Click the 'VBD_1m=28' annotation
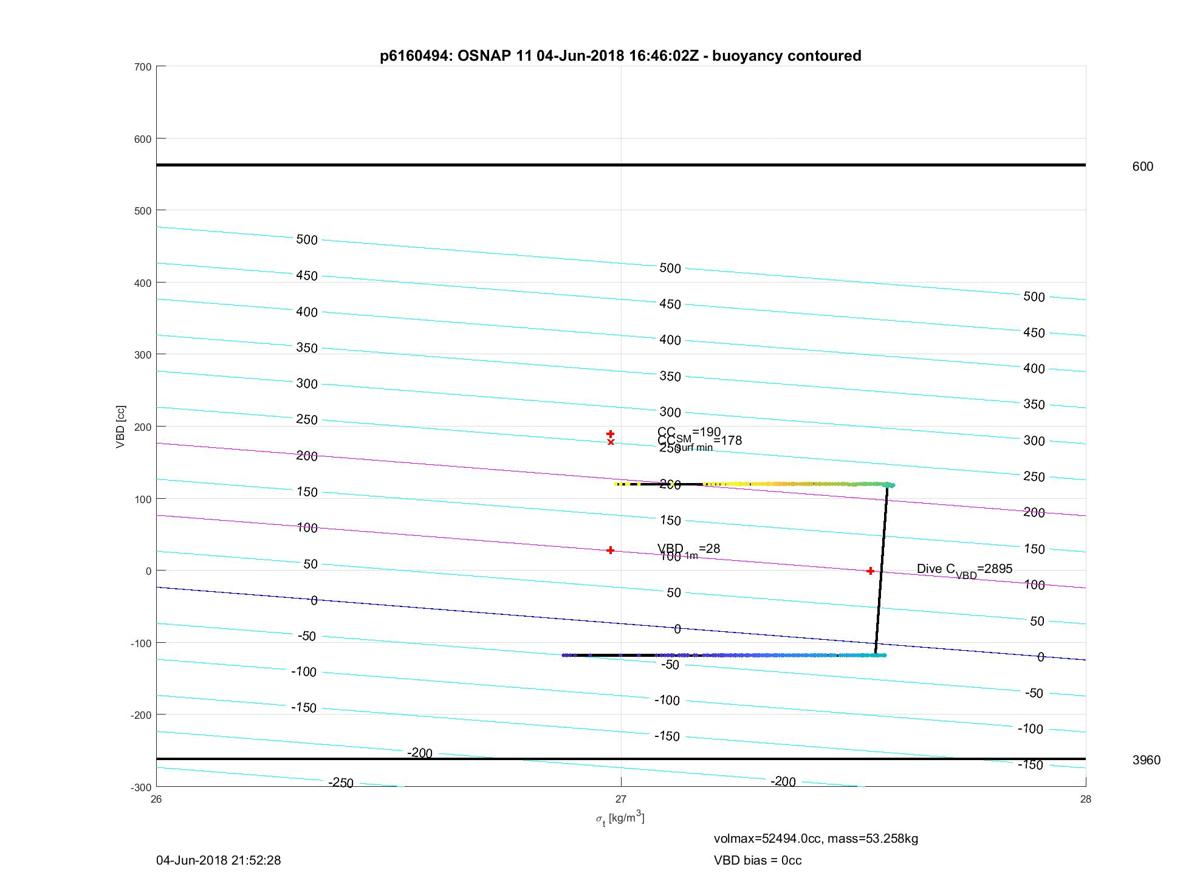 tap(689, 549)
